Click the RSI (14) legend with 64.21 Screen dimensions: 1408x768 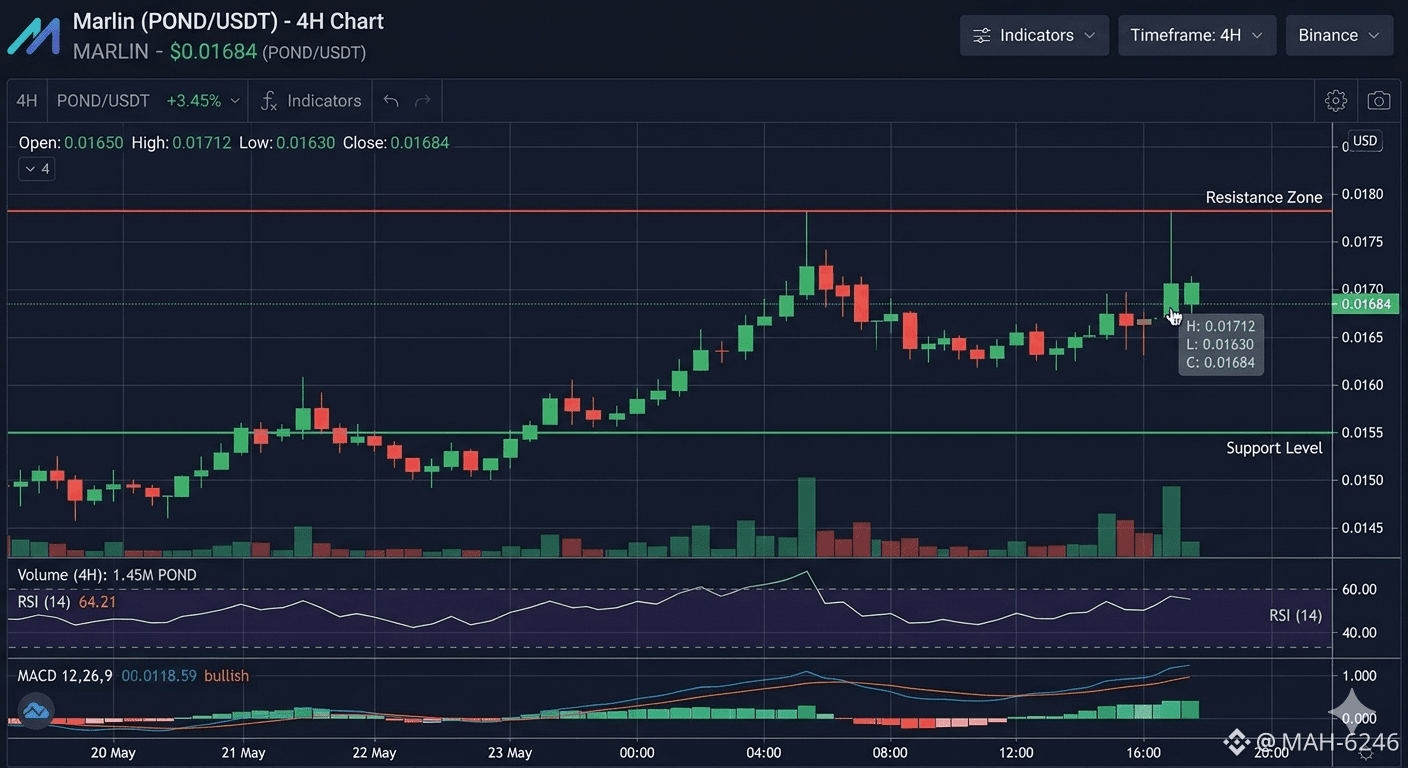tap(67, 602)
